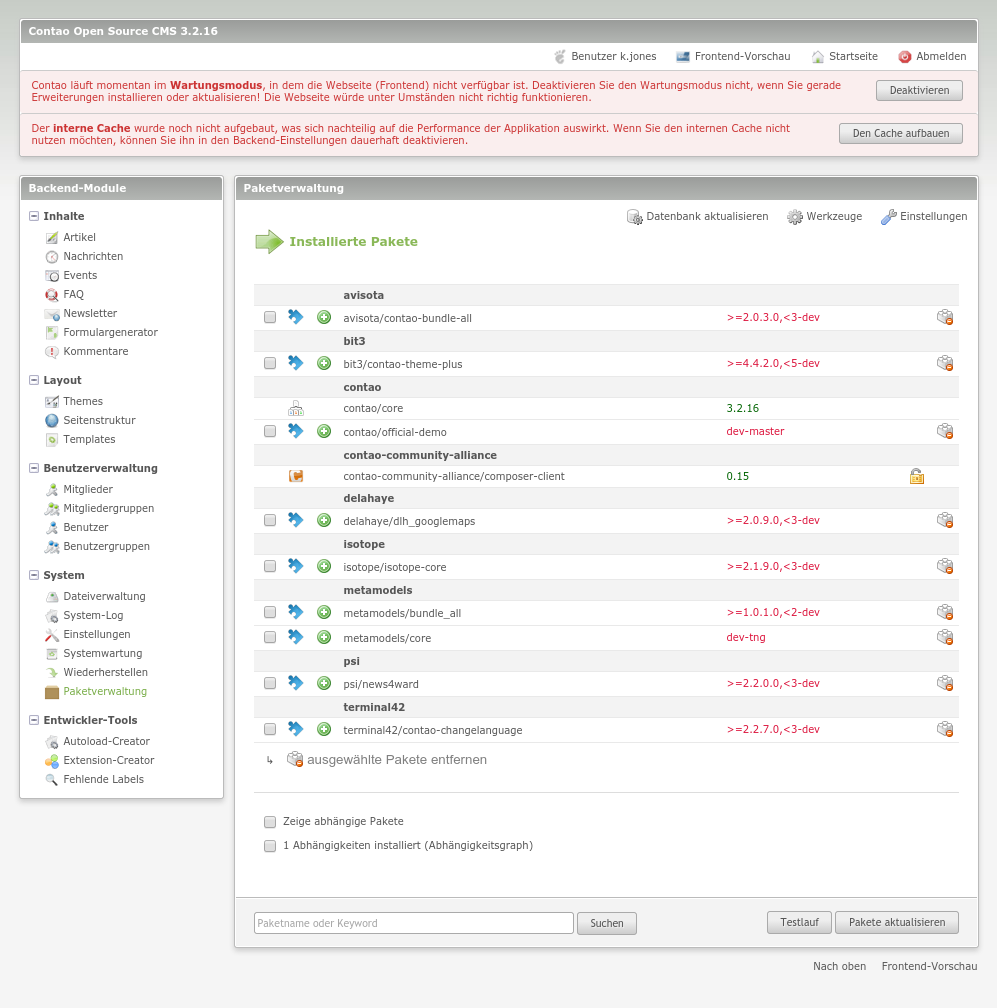The image size is (997, 1008).
Task: Click the Datenbank aktualisieren database icon
Action: 634,217
